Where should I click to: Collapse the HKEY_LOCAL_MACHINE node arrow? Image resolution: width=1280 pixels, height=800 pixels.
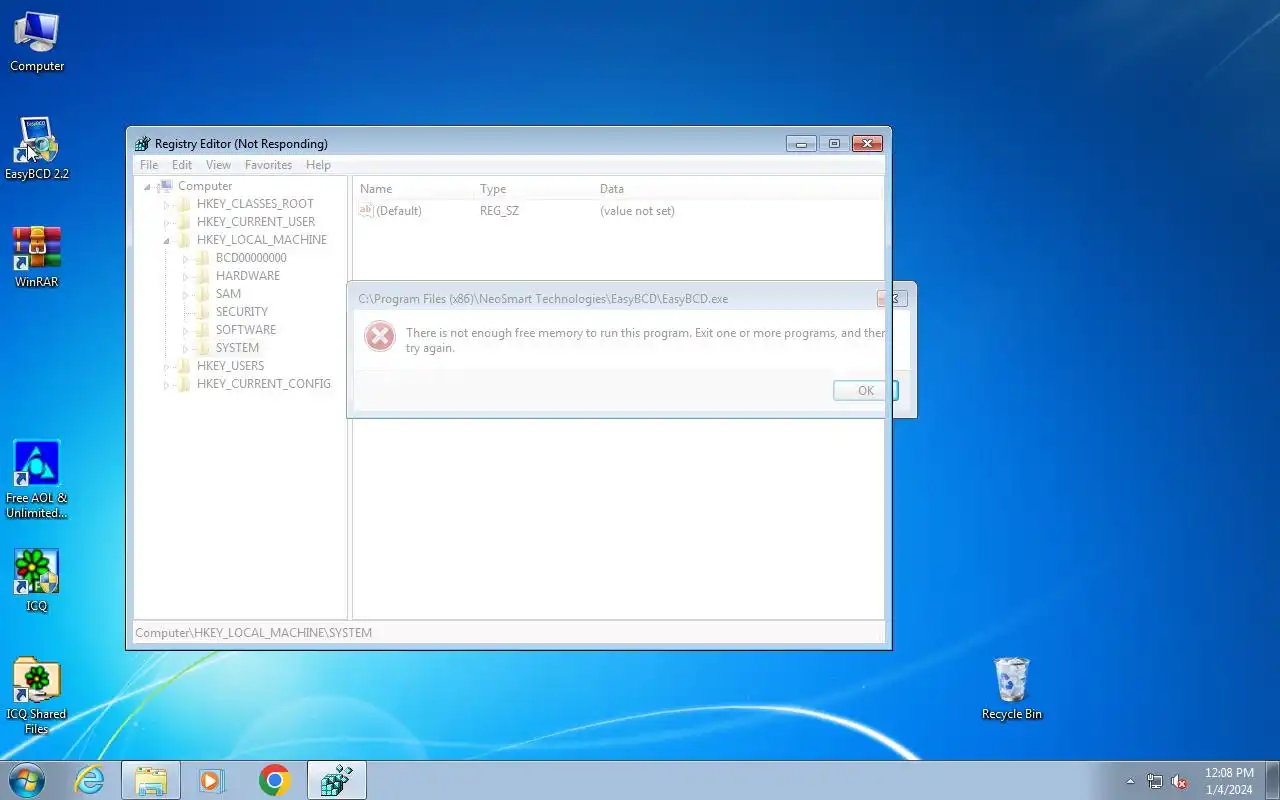[167, 241]
